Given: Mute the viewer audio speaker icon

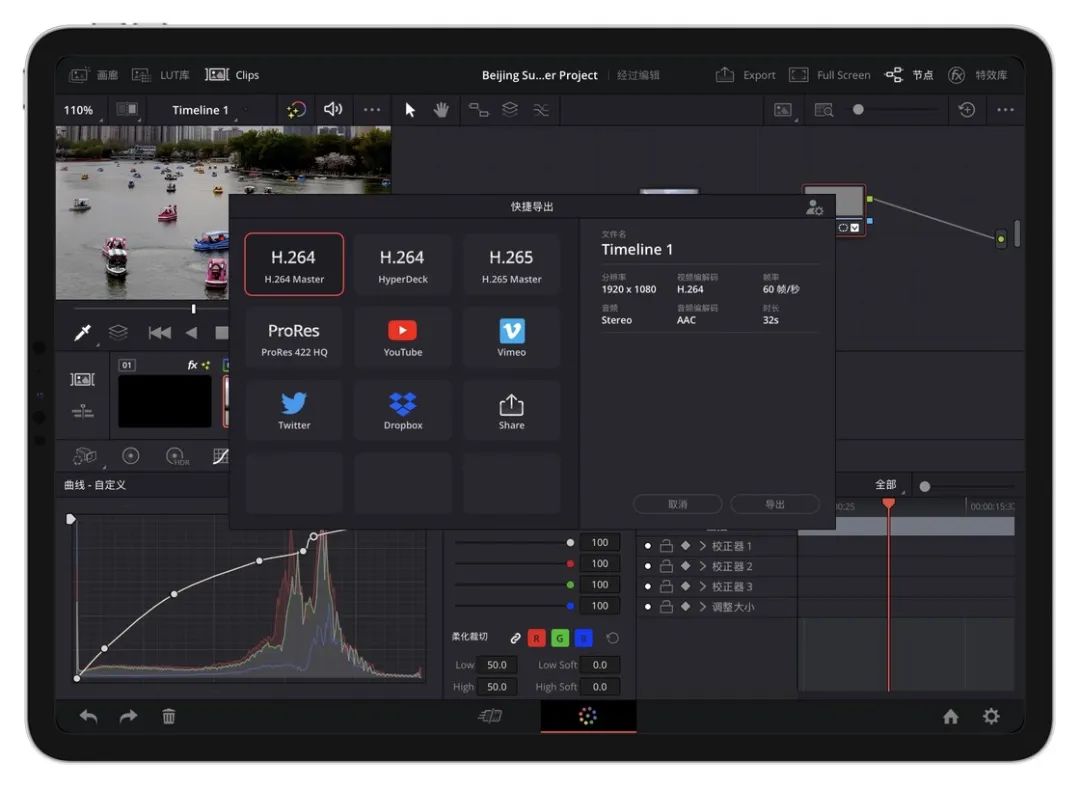Looking at the screenshot, I should coord(333,109).
